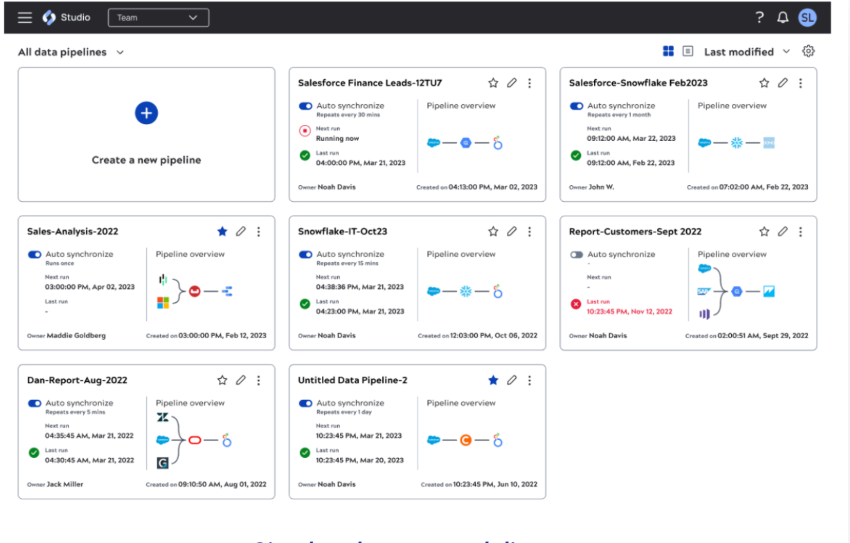Click Create a new pipeline
850x543 pixels.
(x=146, y=134)
